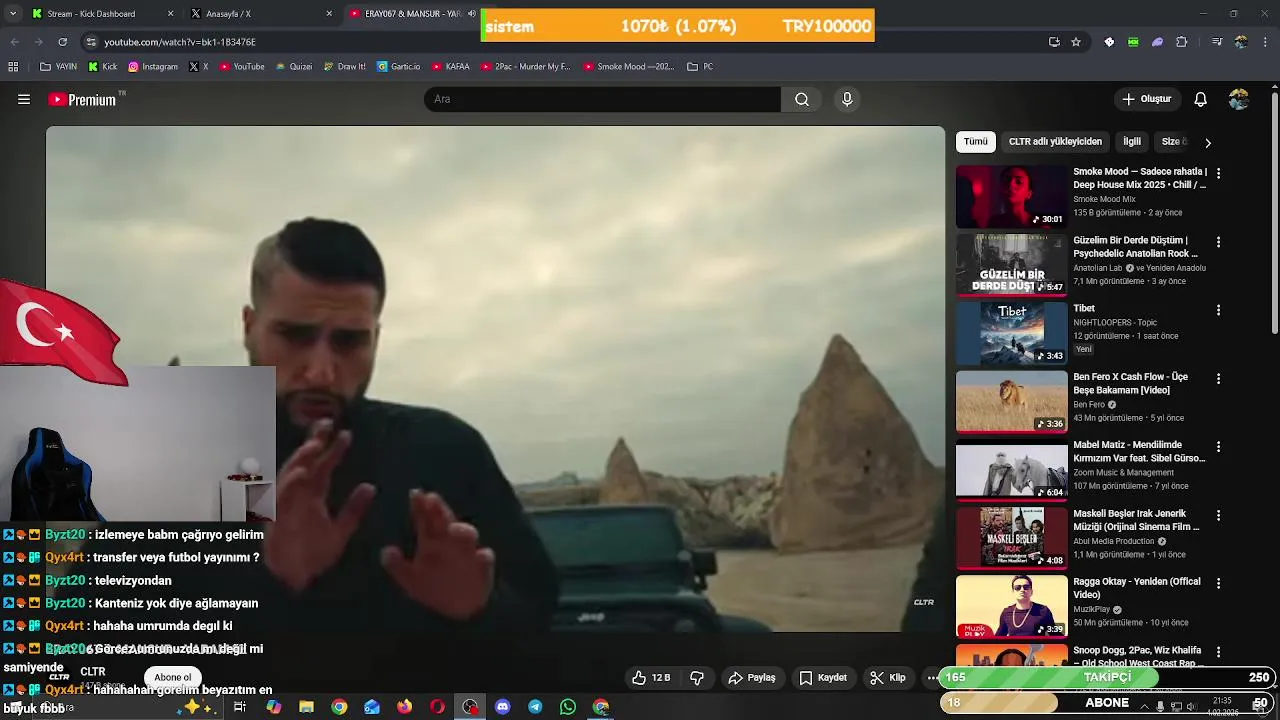Open File Explorer from the taskbar
Viewport: 1280px width, 720px height.
tap(306, 707)
